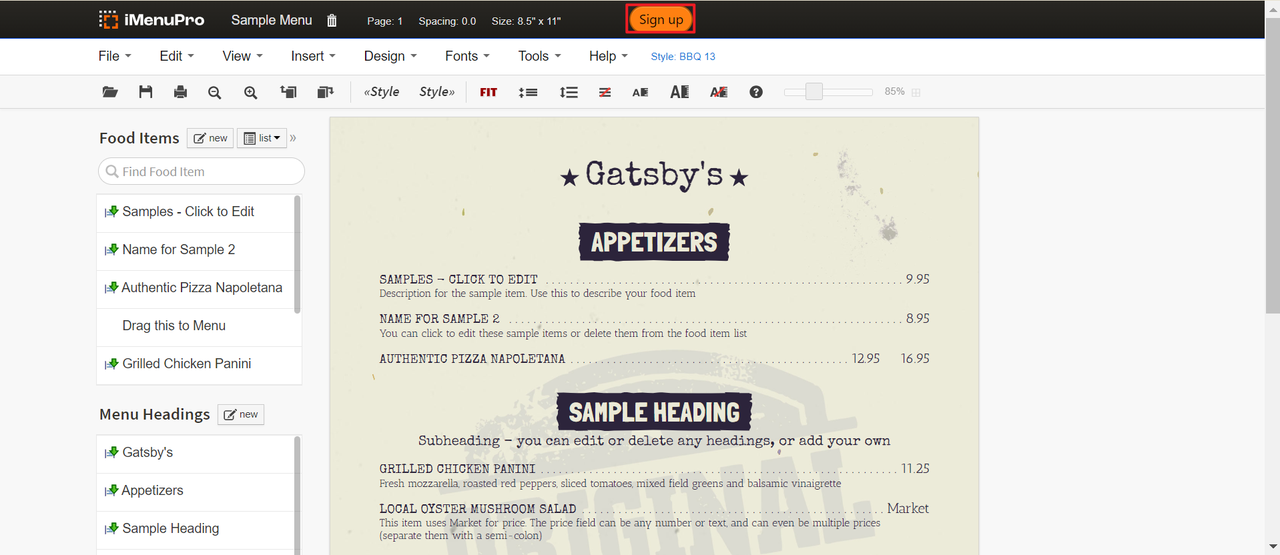Viewport: 1280px width, 555px height.
Task: Increase line spacing icon
Action: point(569,92)
